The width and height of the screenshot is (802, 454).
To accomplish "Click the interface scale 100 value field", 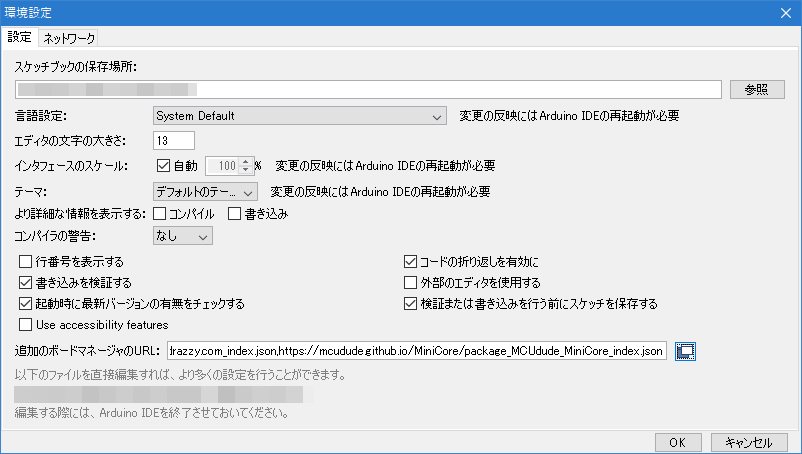I will (223, 166).
